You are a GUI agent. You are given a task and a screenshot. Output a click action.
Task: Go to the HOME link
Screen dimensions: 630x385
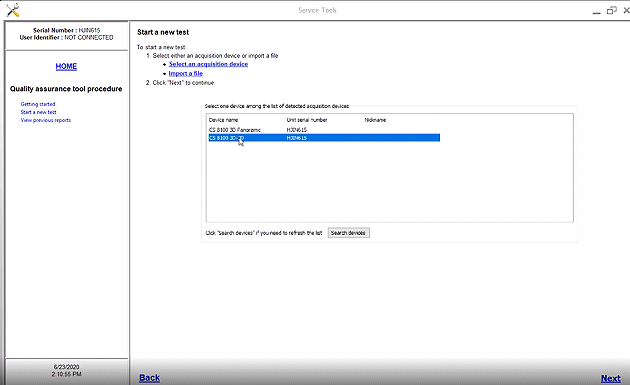[66, 66]
